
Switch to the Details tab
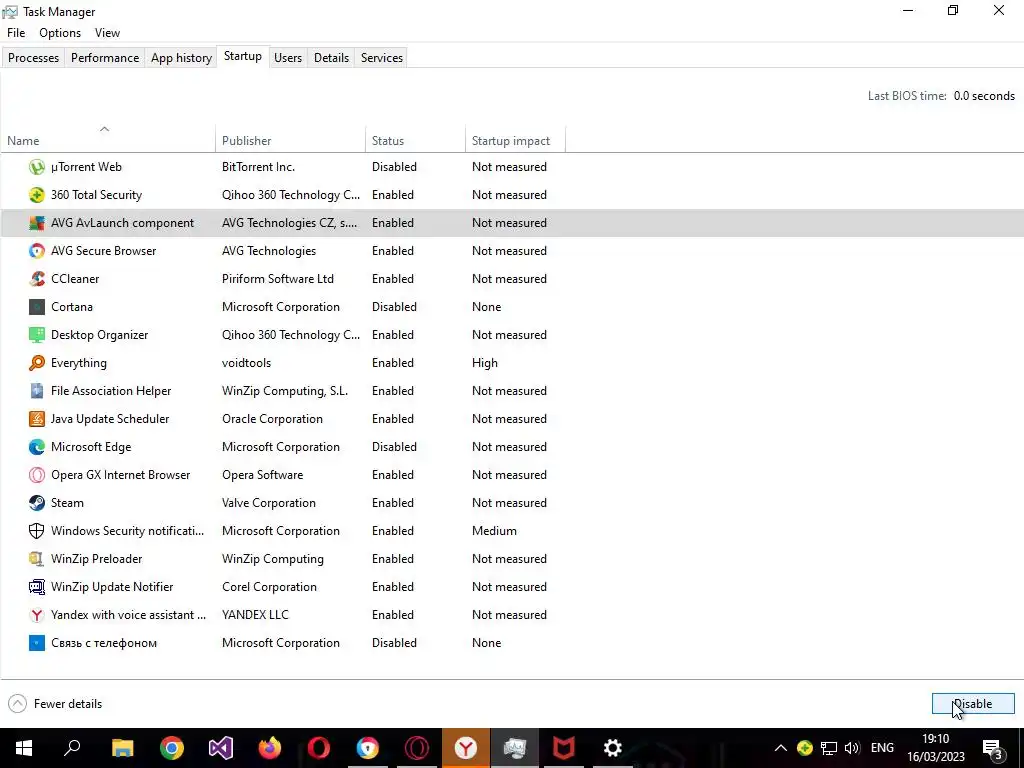(331, 57)
